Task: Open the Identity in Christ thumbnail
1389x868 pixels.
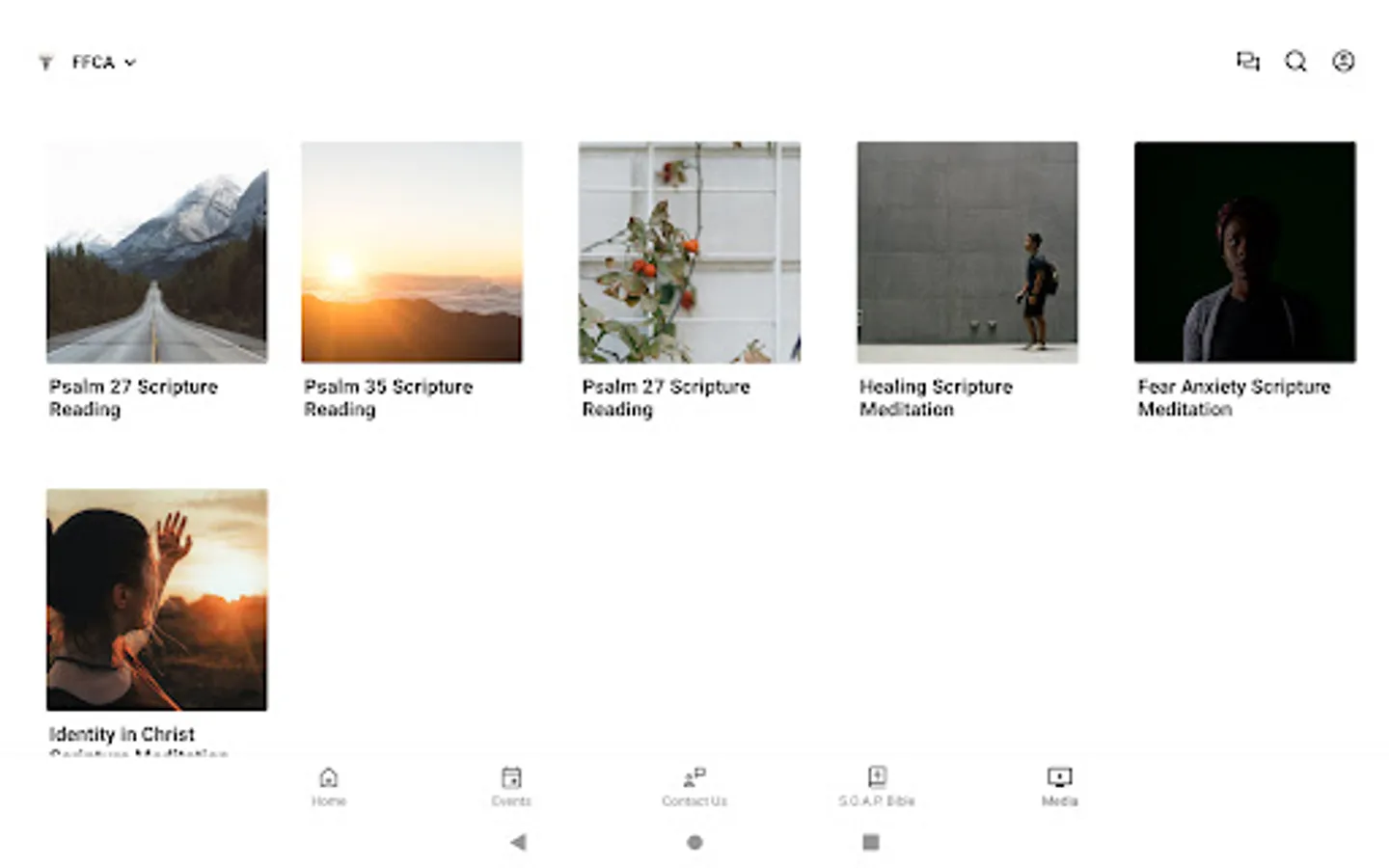Action: pos(157,600)
